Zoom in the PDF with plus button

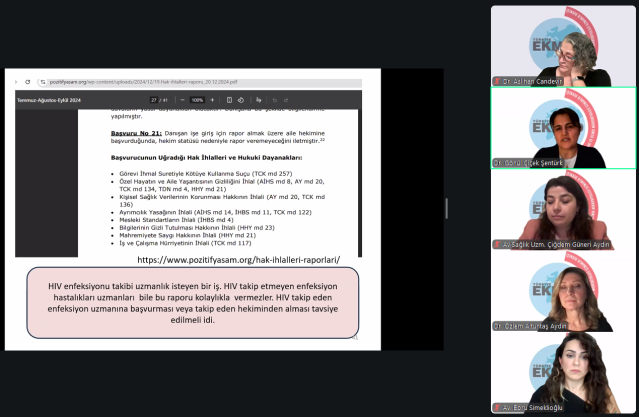click(x=213, y=100)
